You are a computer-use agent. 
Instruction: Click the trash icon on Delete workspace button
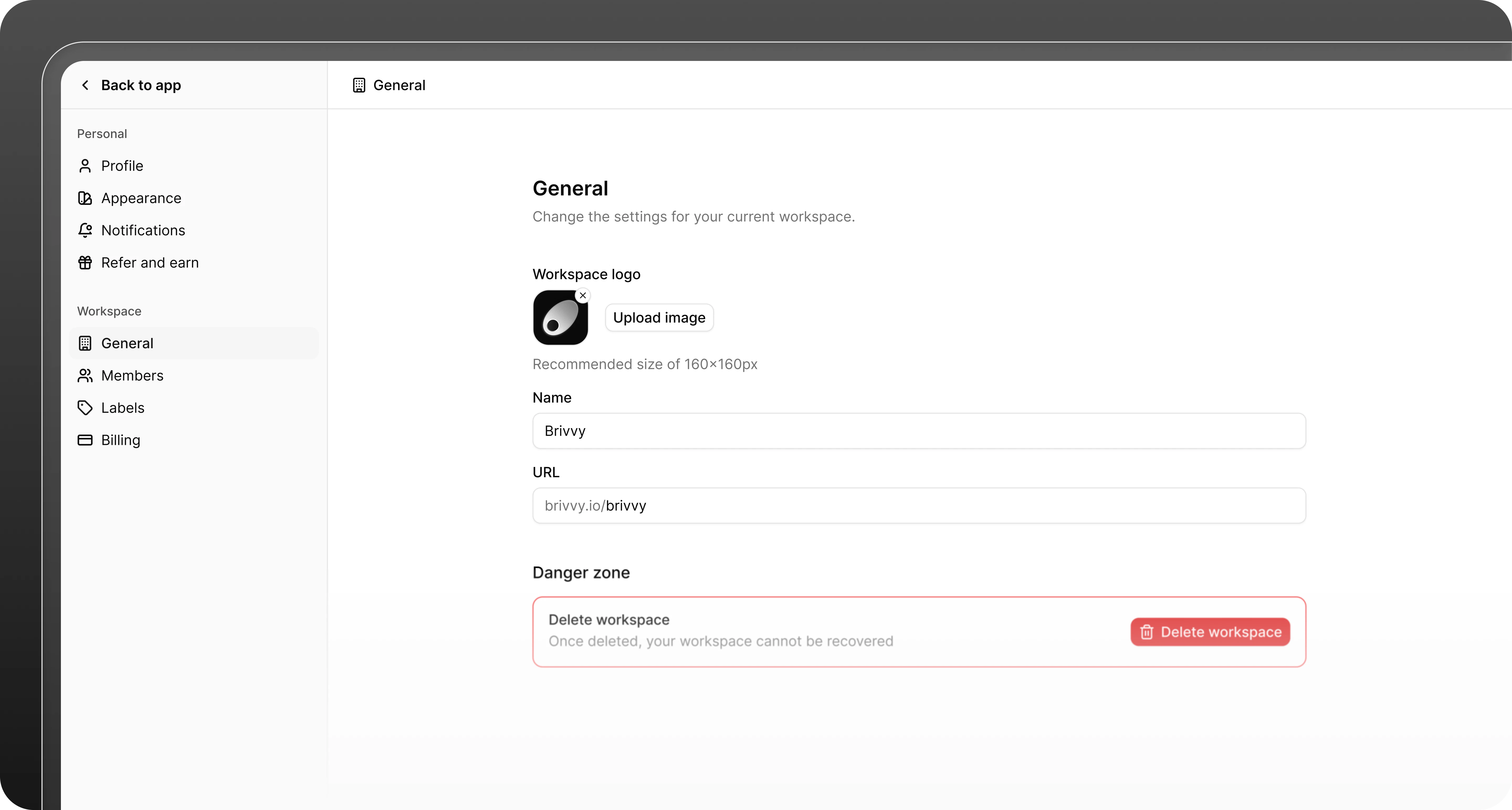click(x=1146, y=632)
